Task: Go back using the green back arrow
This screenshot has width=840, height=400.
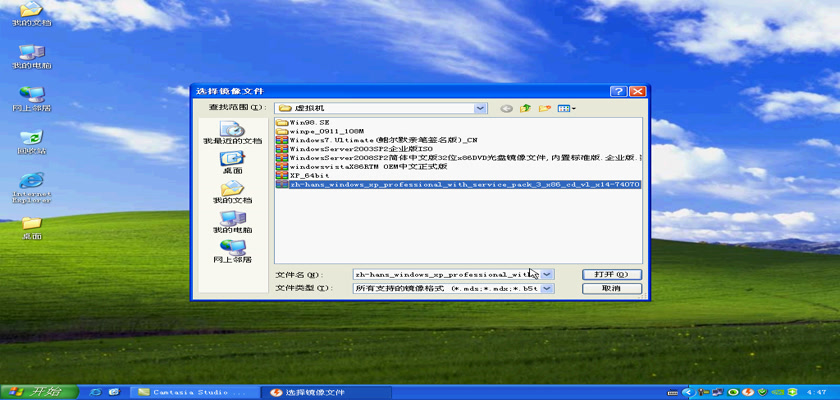Action: tap(507, 107)
